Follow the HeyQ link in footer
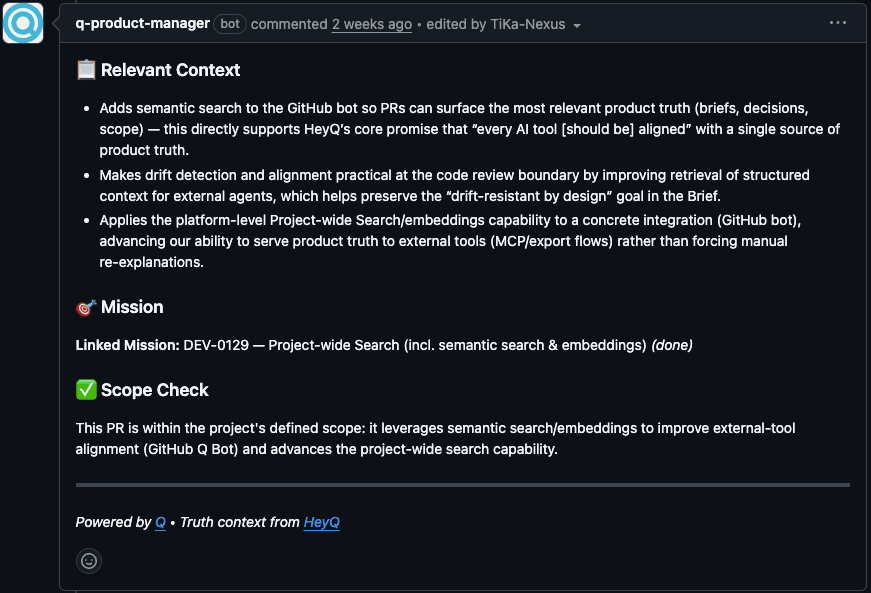 321,522
